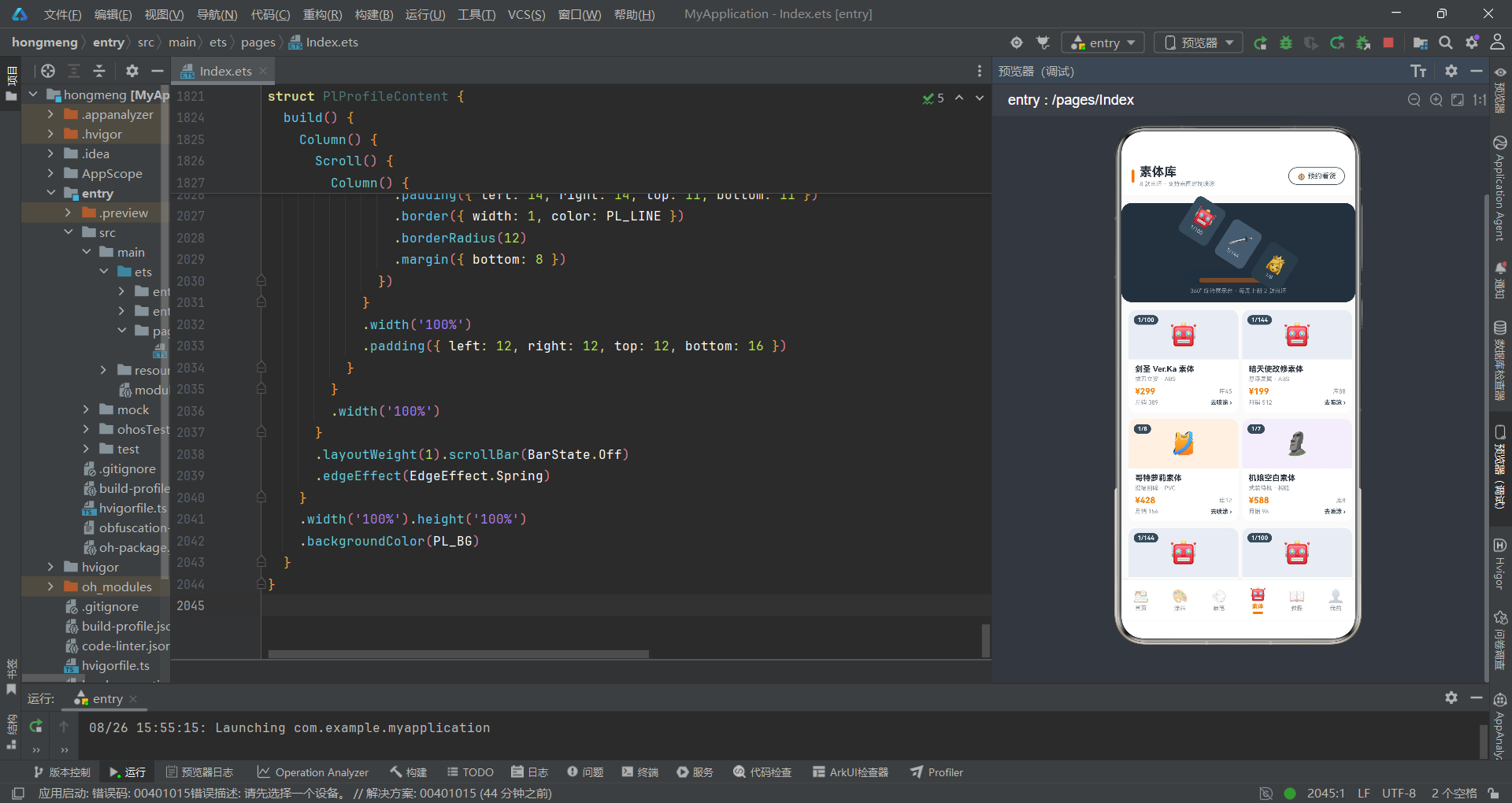Click the plug/device connection icon
Screen dimensions: 1512x803
pyautogui.click(x=1043, y=43)
